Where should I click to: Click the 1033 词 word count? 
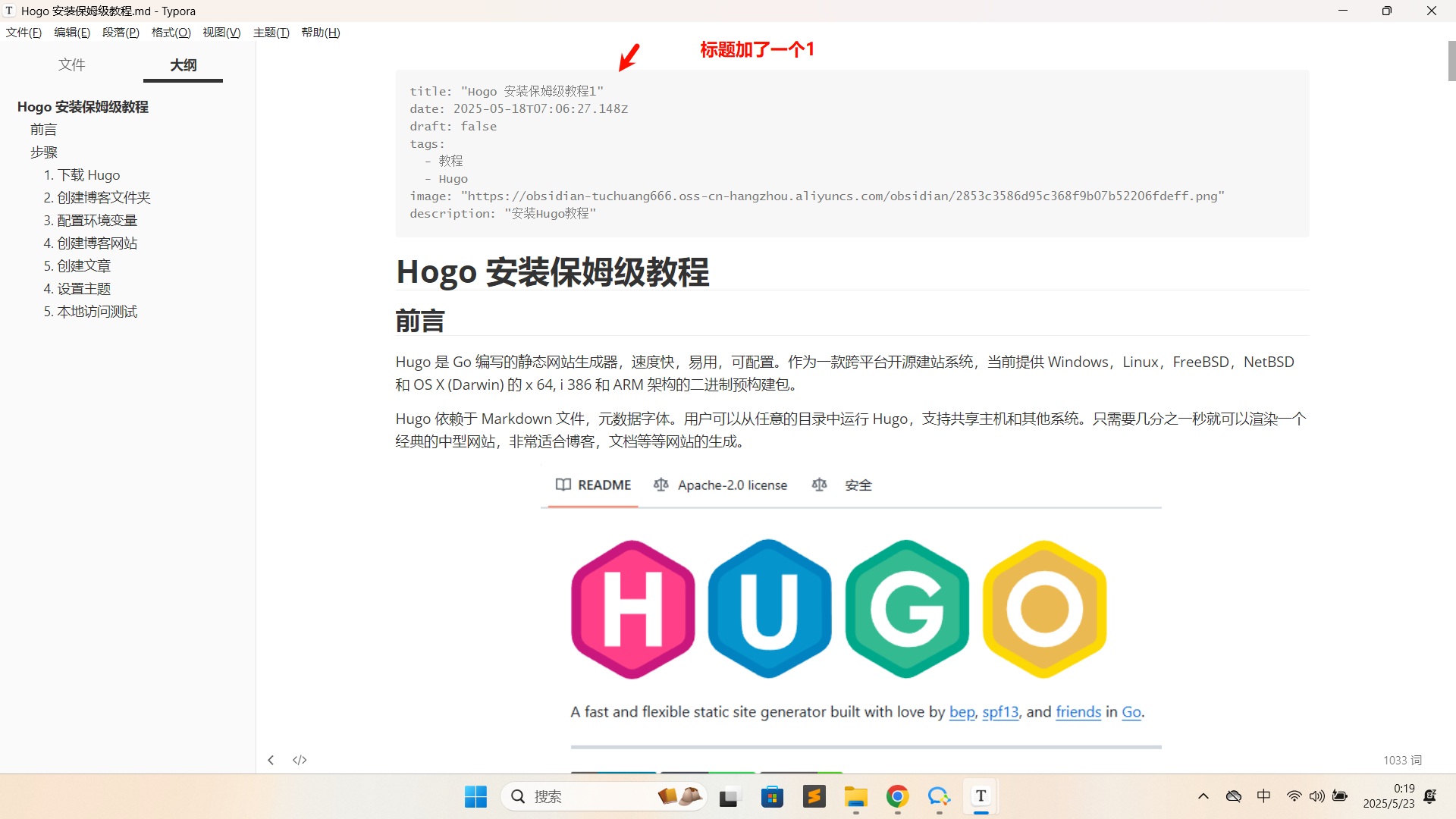(1401, 760)
